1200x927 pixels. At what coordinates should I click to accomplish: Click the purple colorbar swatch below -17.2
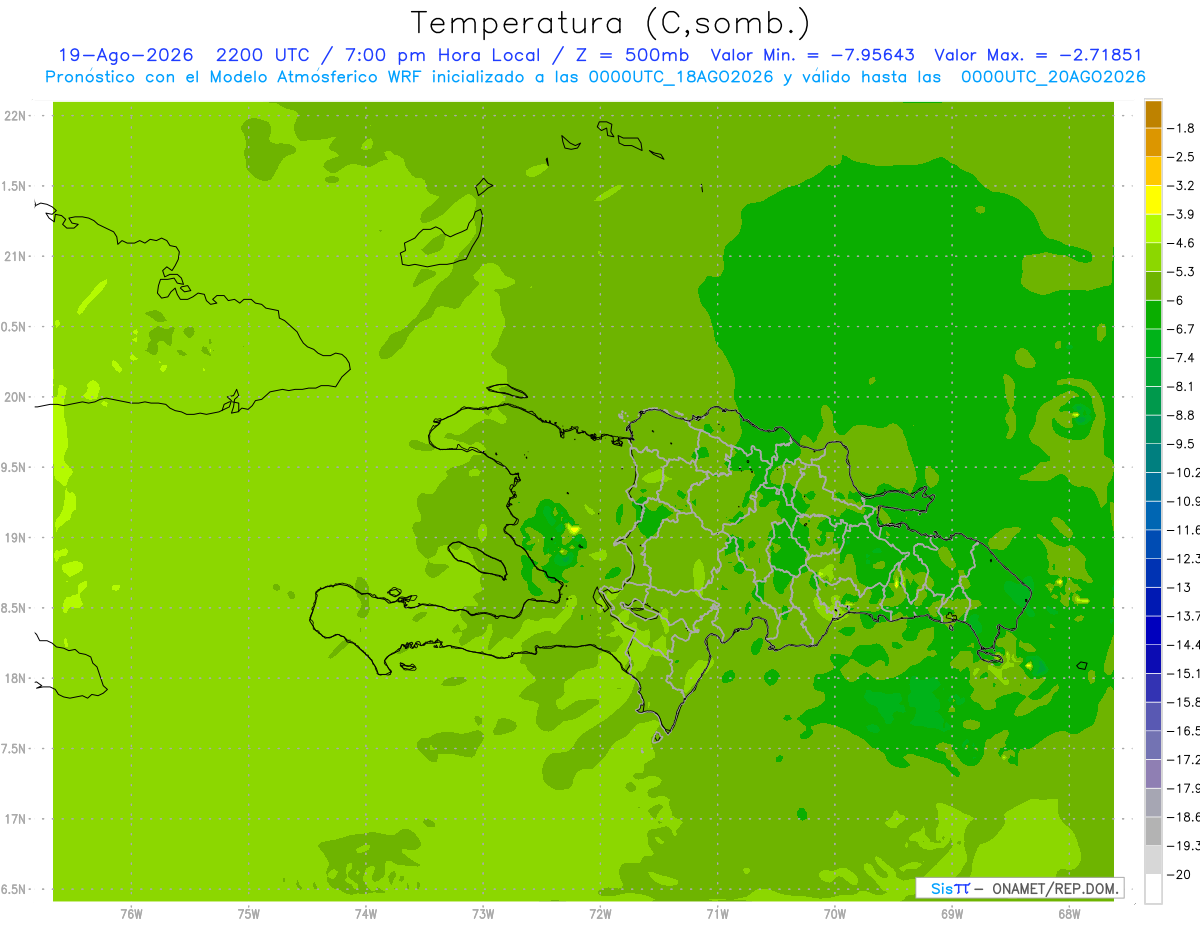pyautogui.click(x=1153, y=774)
